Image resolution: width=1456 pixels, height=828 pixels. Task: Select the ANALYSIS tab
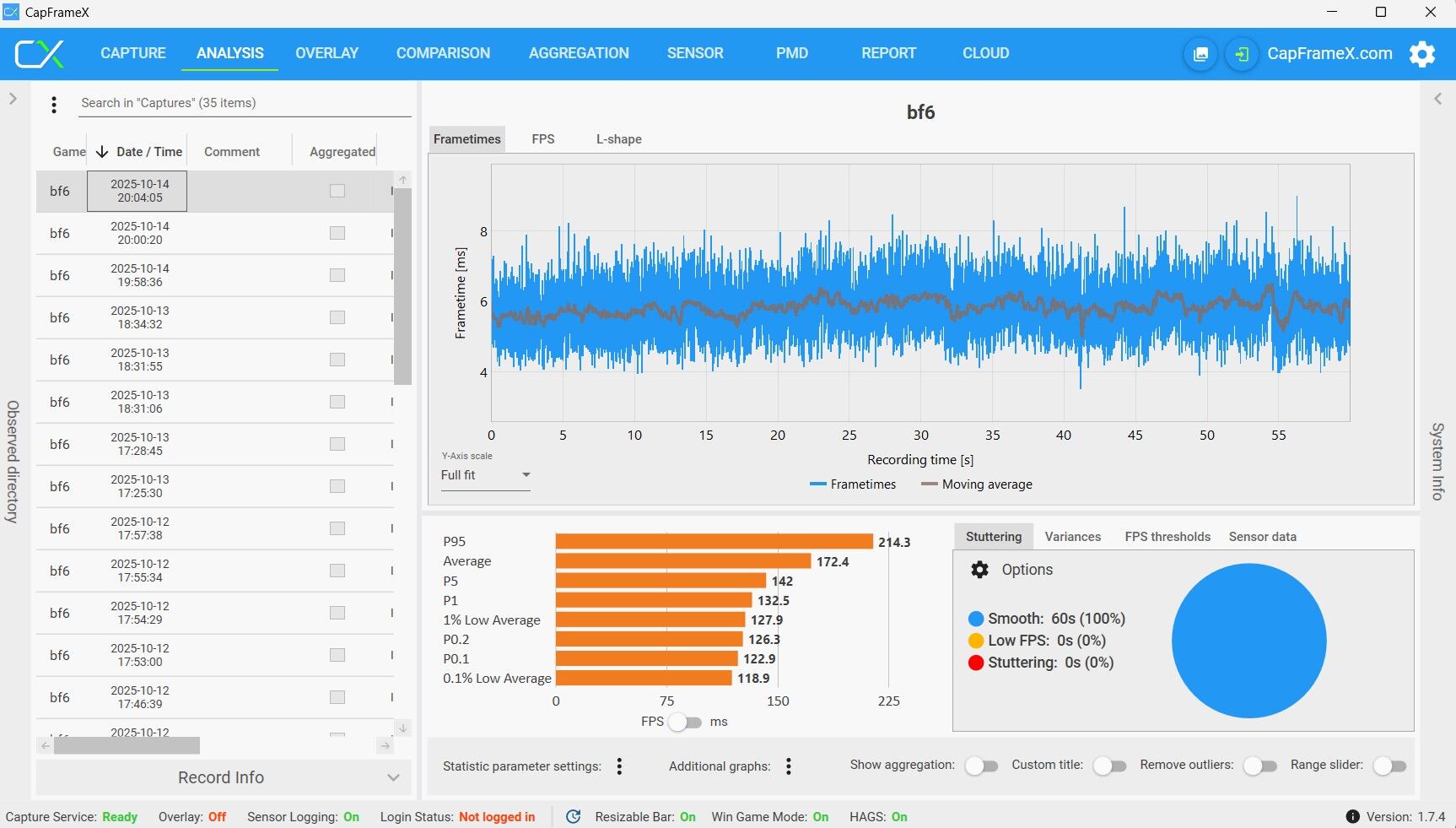[x=230, y=53]
